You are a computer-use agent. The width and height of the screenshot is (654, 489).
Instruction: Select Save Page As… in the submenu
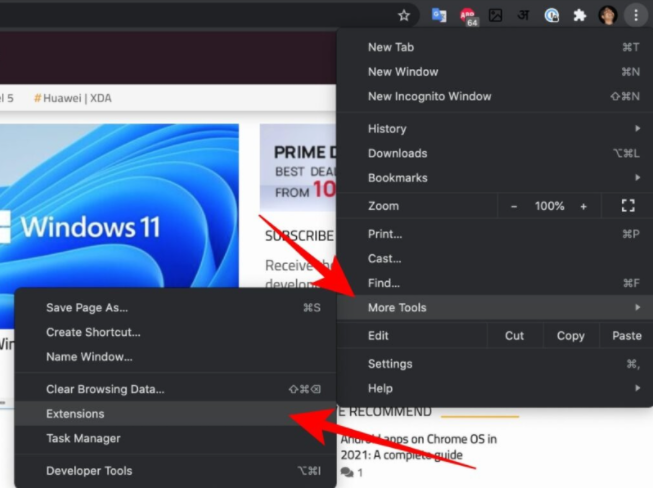tap(175, 308)
